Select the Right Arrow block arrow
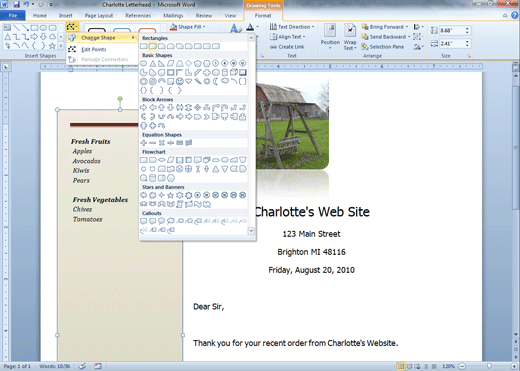The height and width of the screenshot is (371, 520). pyautogui.click(x=144, y=107)
